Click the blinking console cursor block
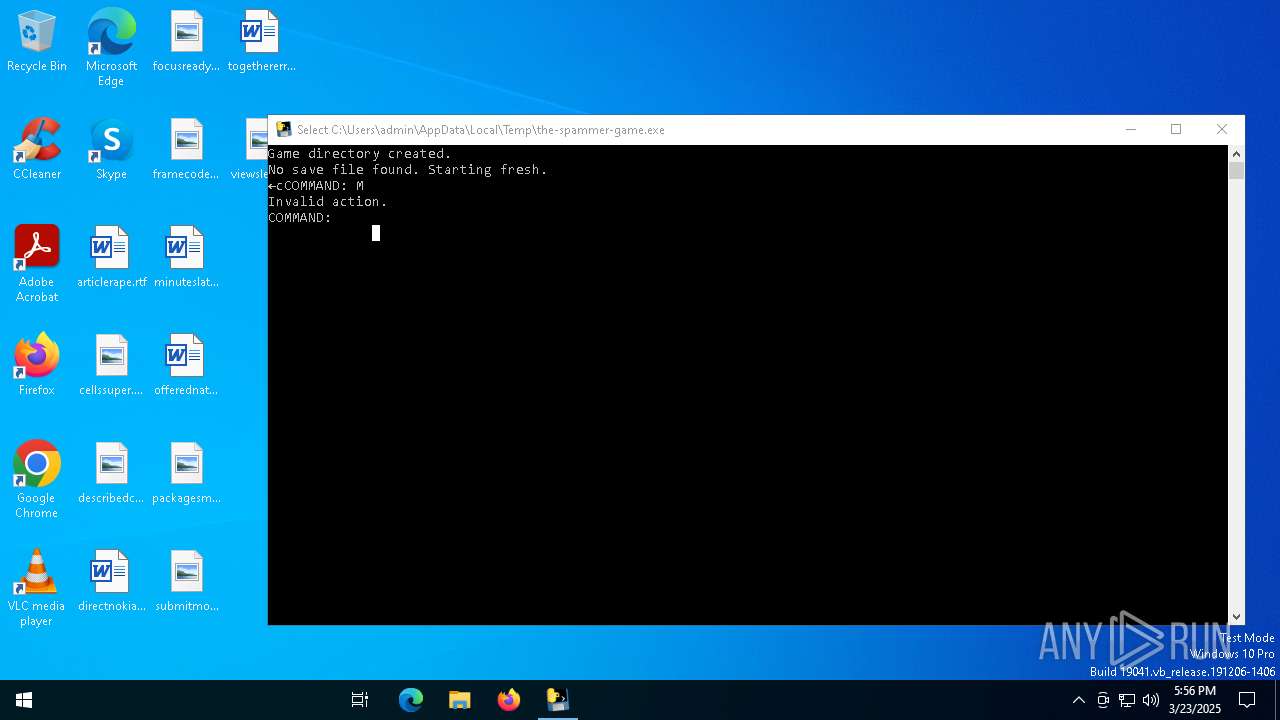The height and width of the screenshot is (720, 1280). 376,233
